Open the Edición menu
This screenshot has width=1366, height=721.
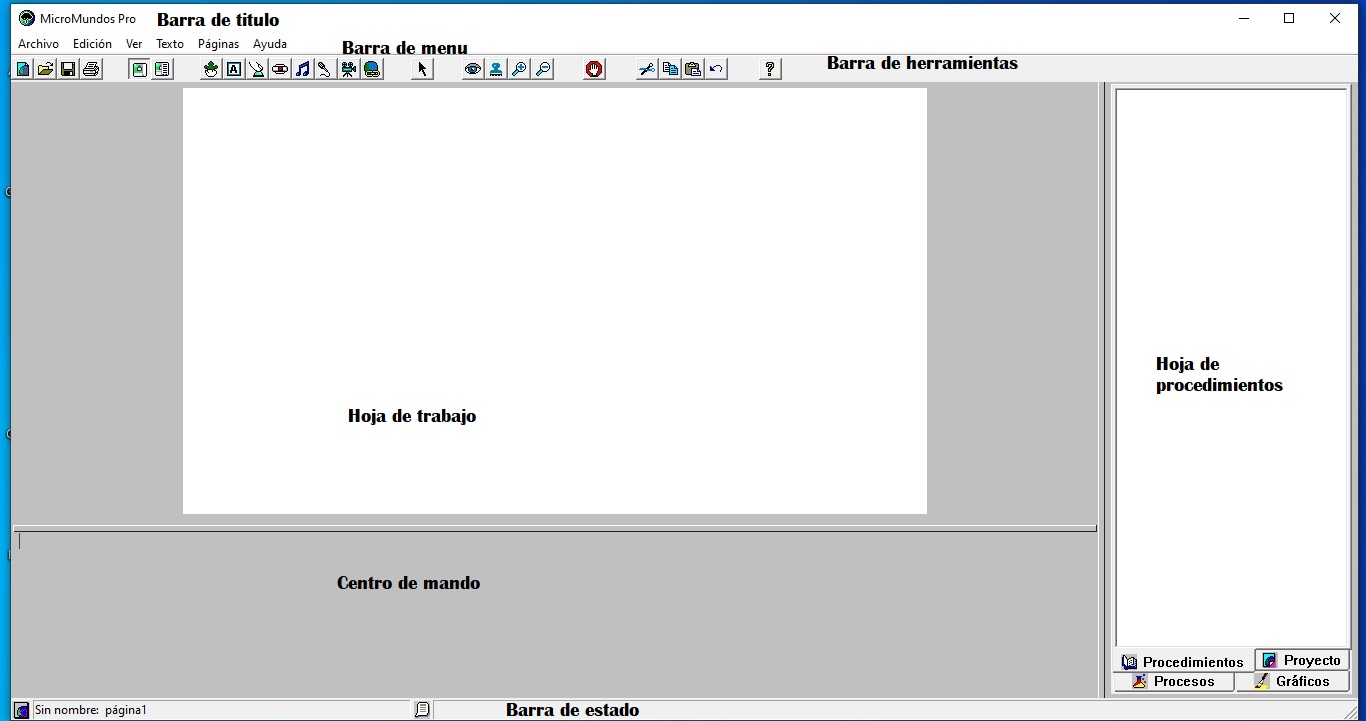pyautogui.click(x=92, y=44)
